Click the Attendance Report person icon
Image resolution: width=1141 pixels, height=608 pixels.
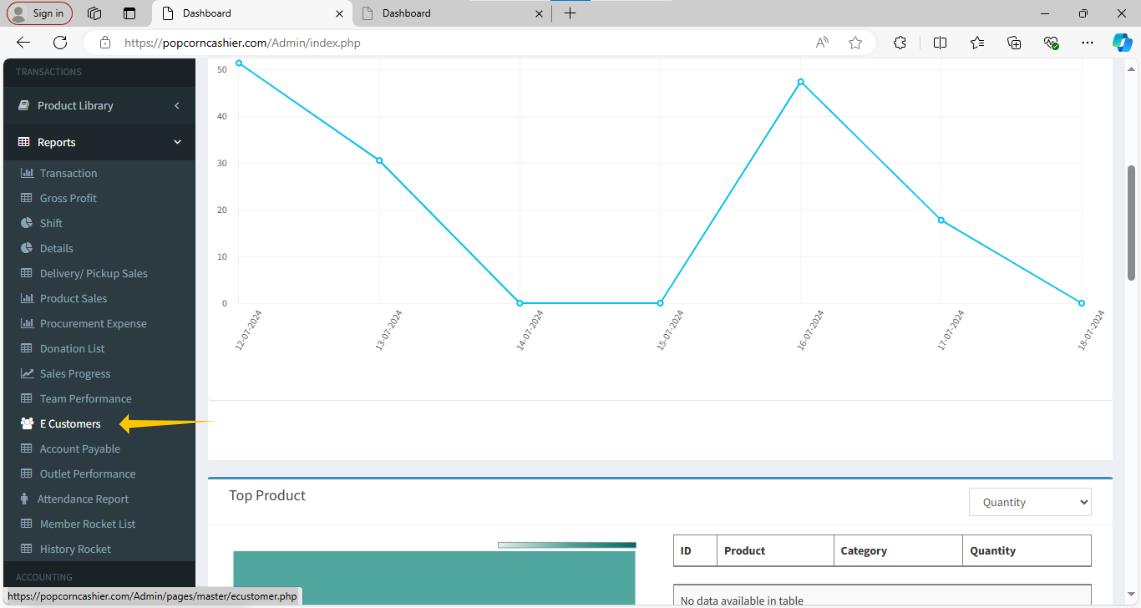click(x=24, y=499)
